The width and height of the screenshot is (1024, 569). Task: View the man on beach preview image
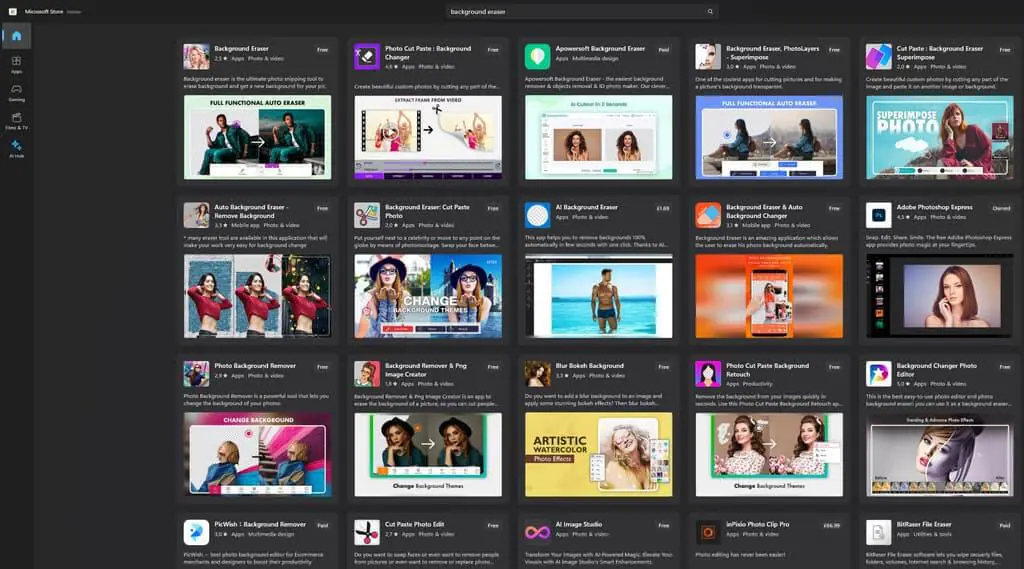598,296
